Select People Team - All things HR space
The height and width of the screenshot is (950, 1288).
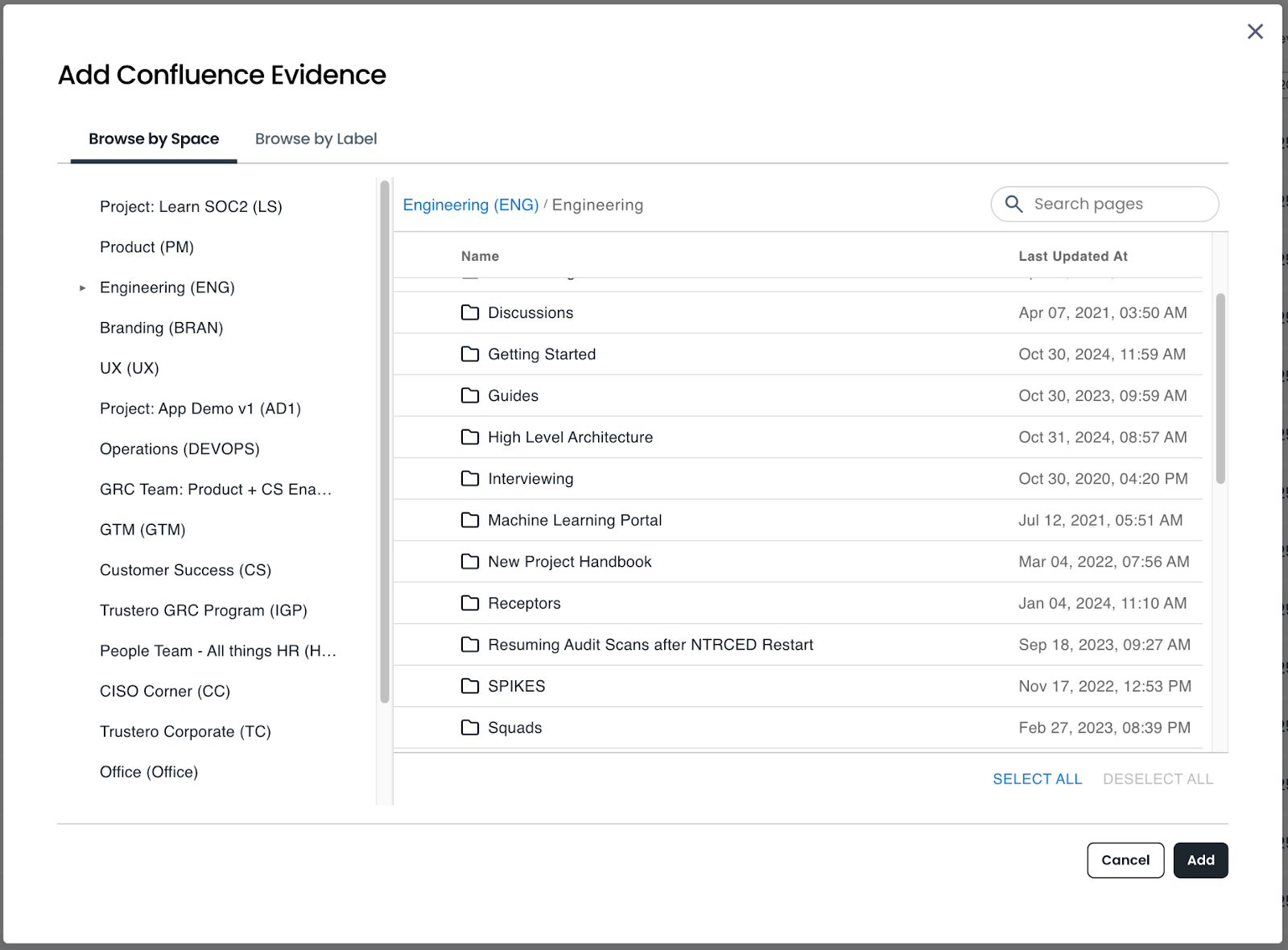pos(218,651)
